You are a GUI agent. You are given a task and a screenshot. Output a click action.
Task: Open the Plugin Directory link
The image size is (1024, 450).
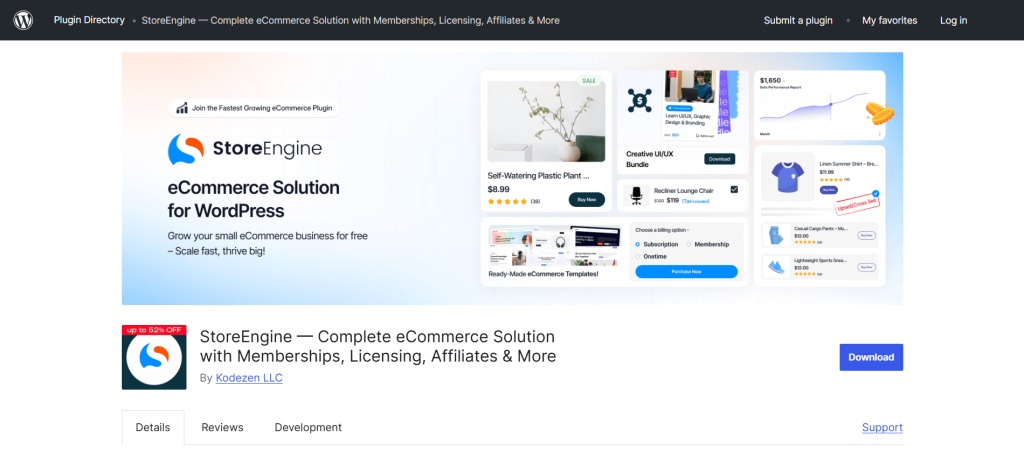89,20
